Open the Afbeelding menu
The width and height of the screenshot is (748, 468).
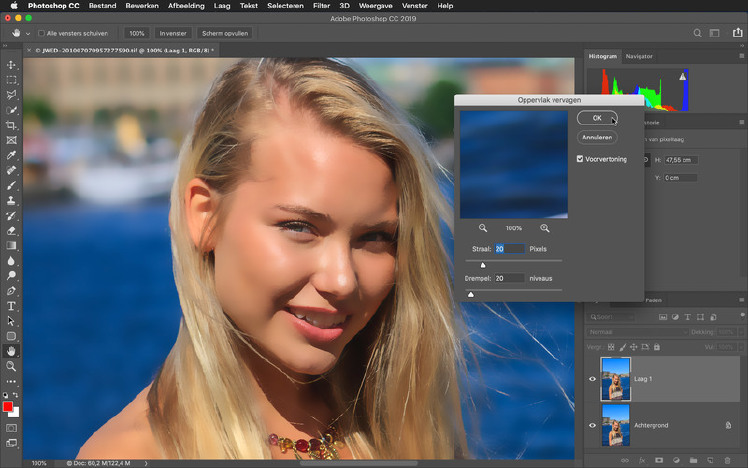tap(186, 6)
